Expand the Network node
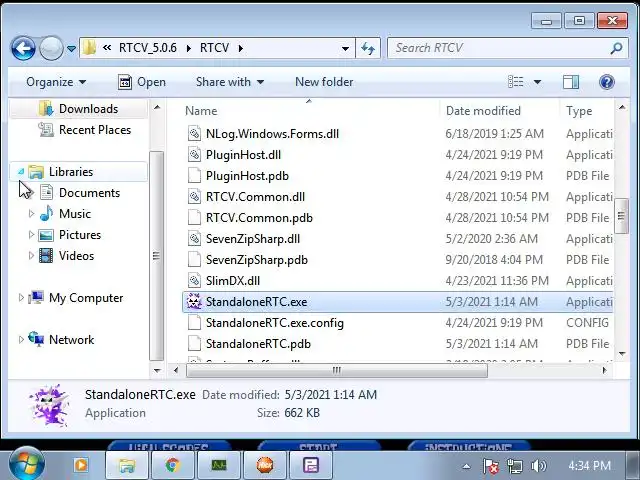Screen dimensions: 640x480 pyautogui.click(x=21, y=340)
